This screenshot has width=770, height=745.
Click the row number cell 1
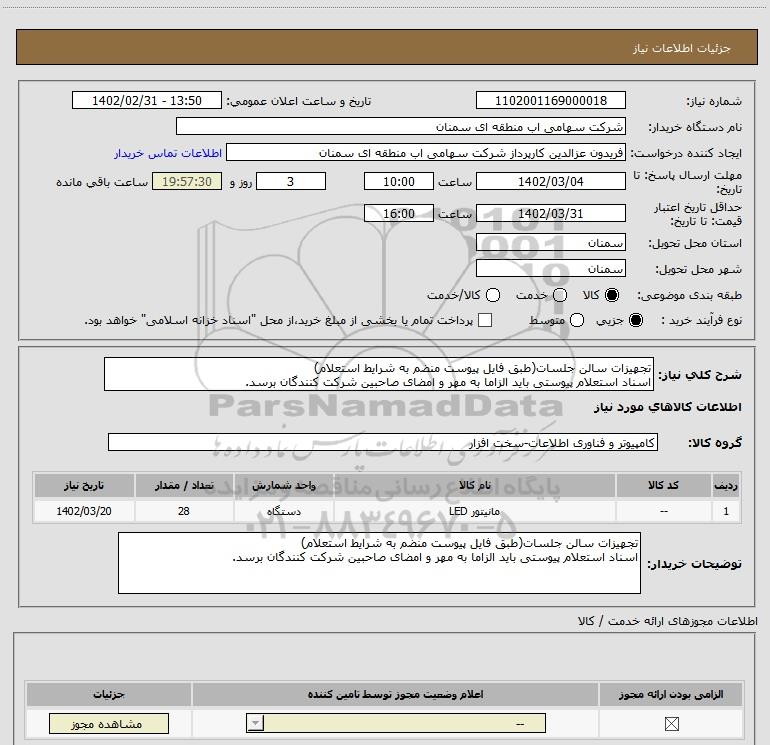pyautogui.click(x=726, y=511)
